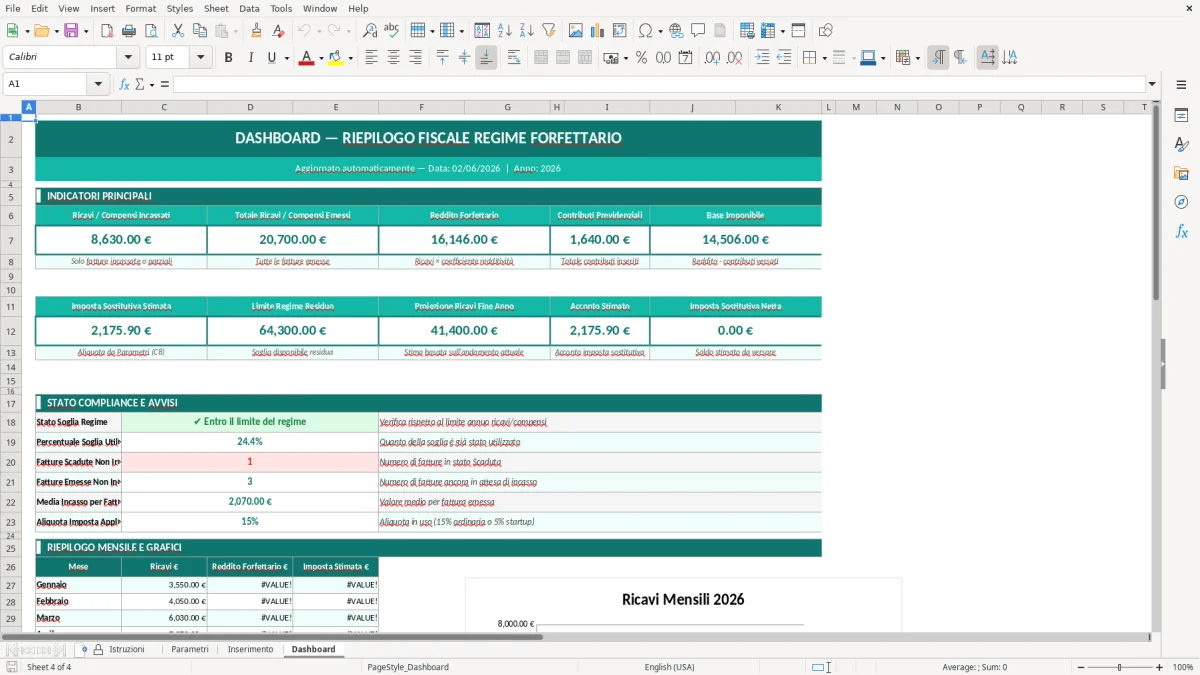
Task: Open the borders dropdown arrow
Action: coord(823,58)
